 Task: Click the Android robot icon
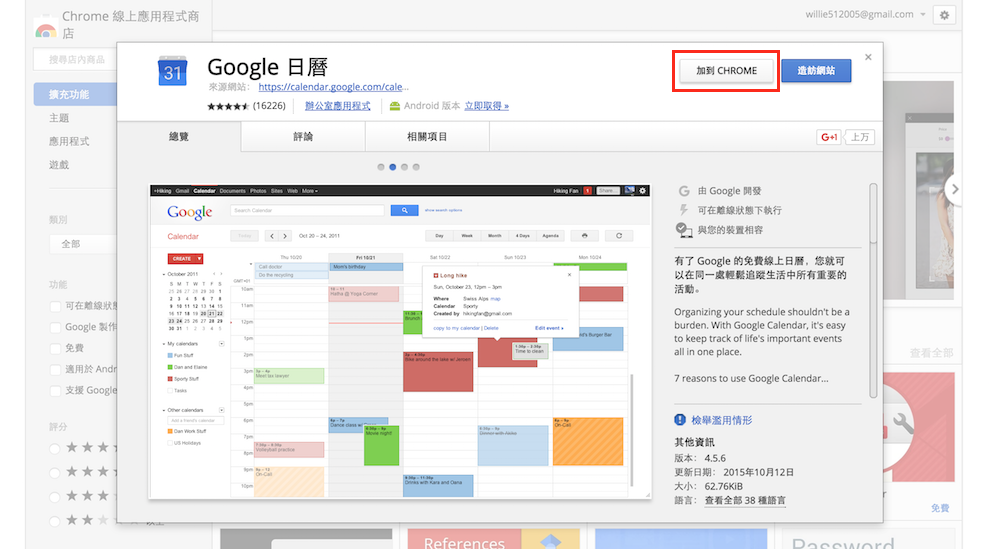(395, 106)
